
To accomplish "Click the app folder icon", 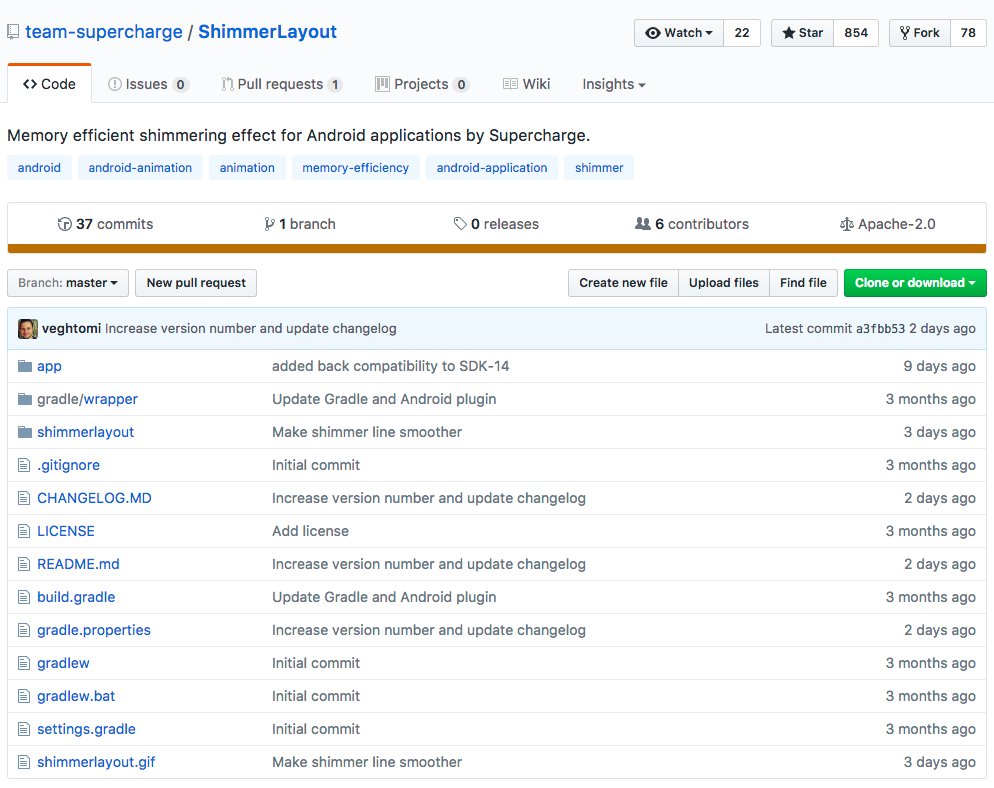I will (x=25, y=366).
